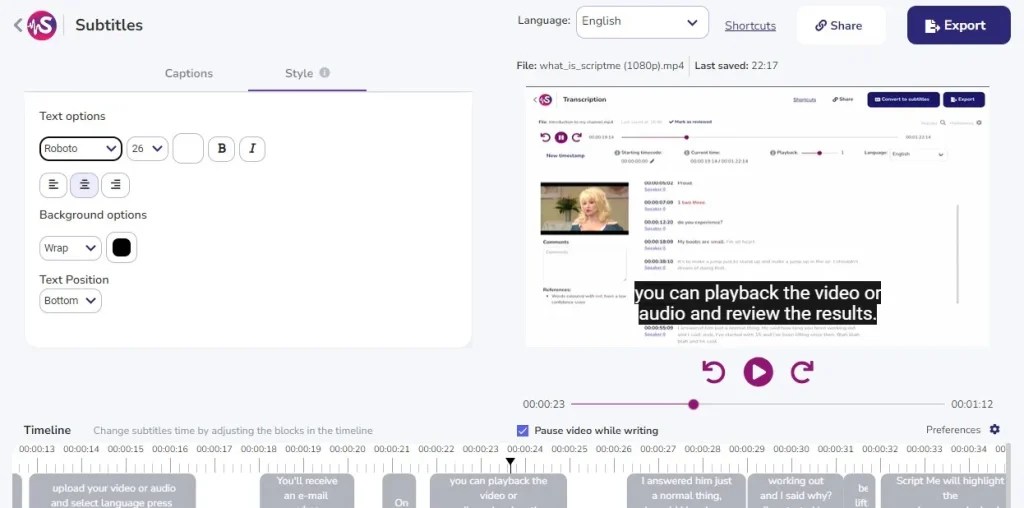Image resolution: width=1024 pixels, height=508 pixels.
Task: Open the English language dropdown
Action: pos(642,22)
